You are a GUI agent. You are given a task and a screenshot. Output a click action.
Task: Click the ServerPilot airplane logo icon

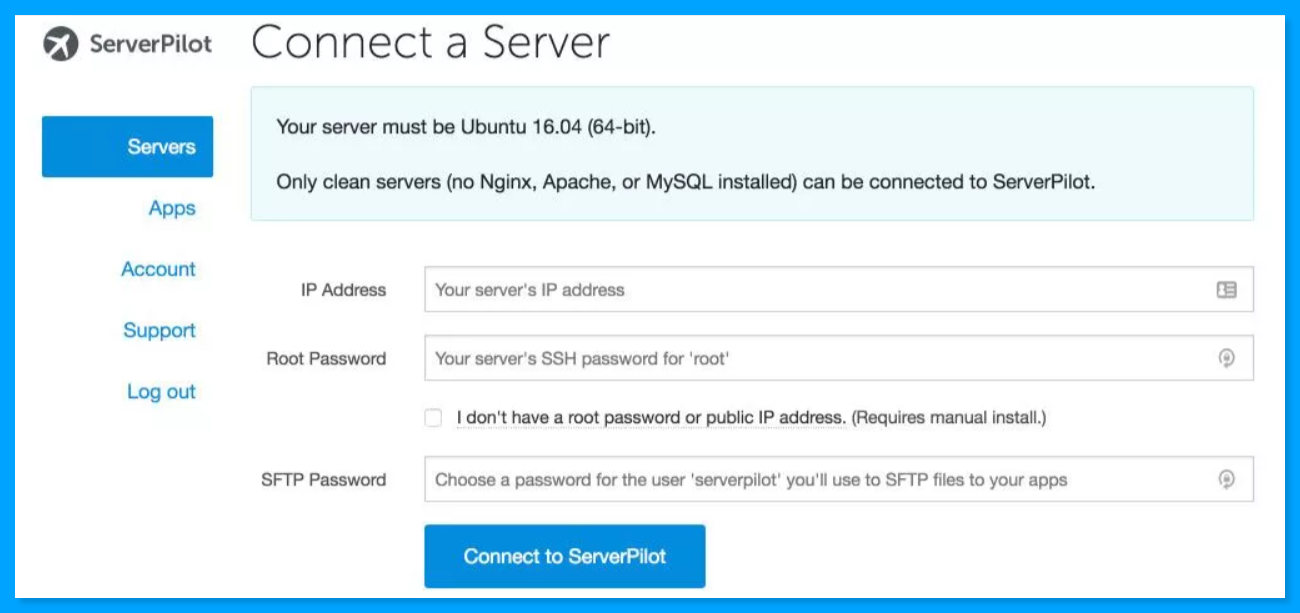(x=61, y=45)
